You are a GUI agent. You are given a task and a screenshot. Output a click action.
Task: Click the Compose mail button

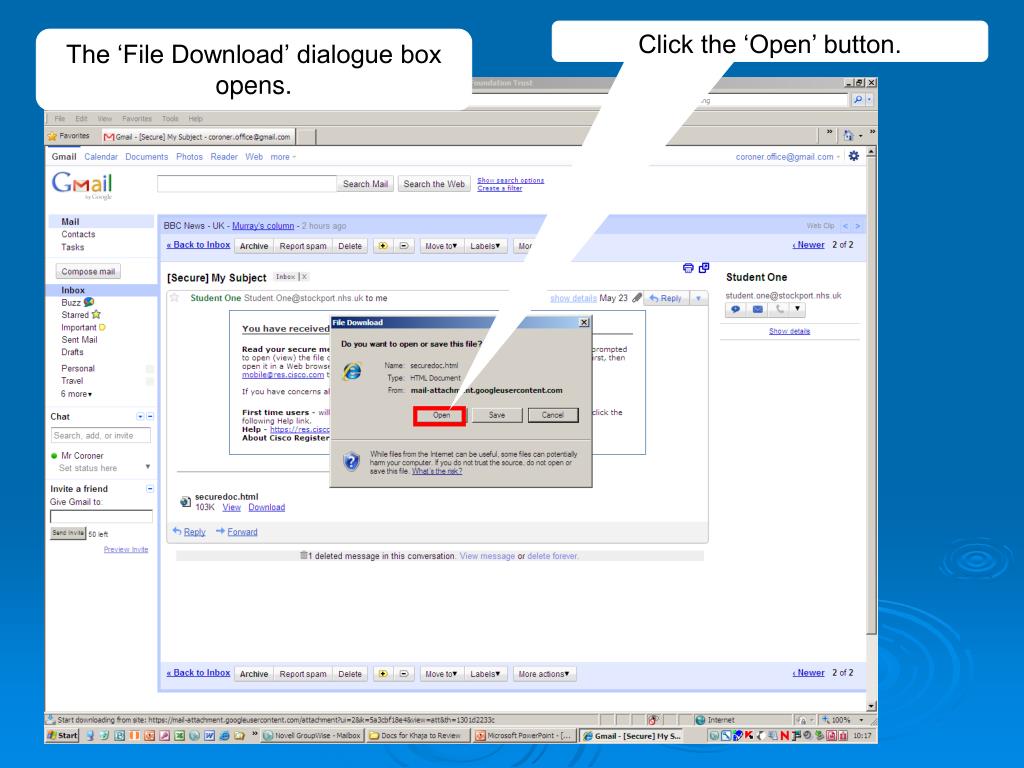(88, 272)
